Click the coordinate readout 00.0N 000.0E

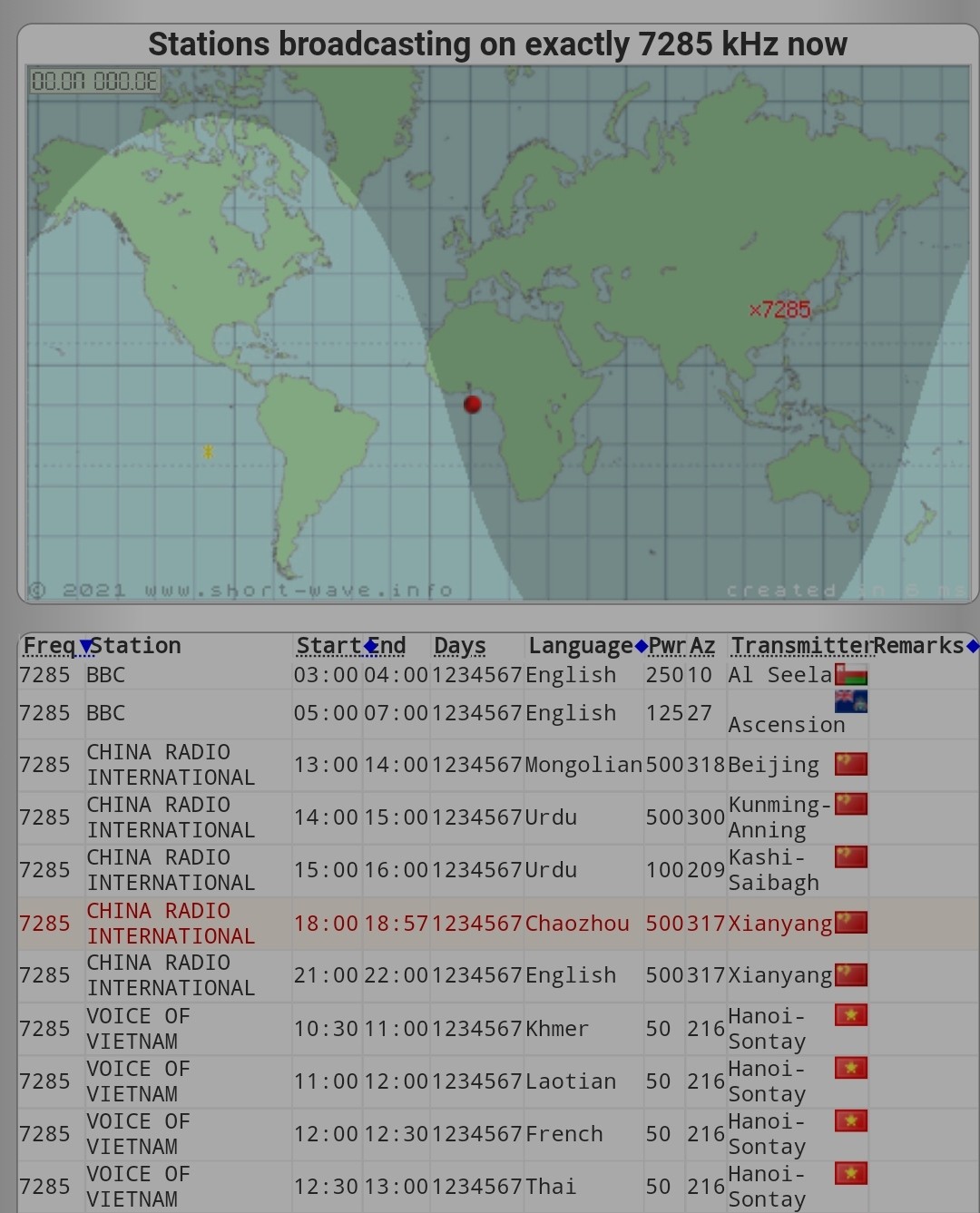95,82
